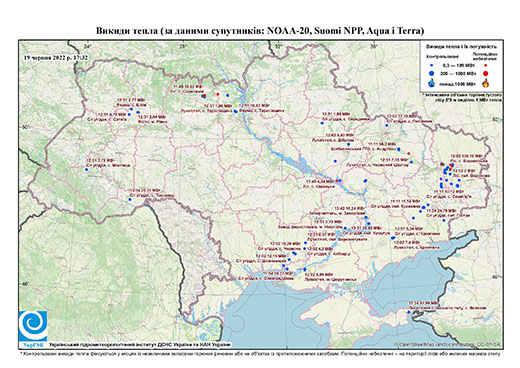This screenshot has width=520, height=368.
Task: Click the 19 червня 2022 timestamp label
Action: tap(56, 58)
